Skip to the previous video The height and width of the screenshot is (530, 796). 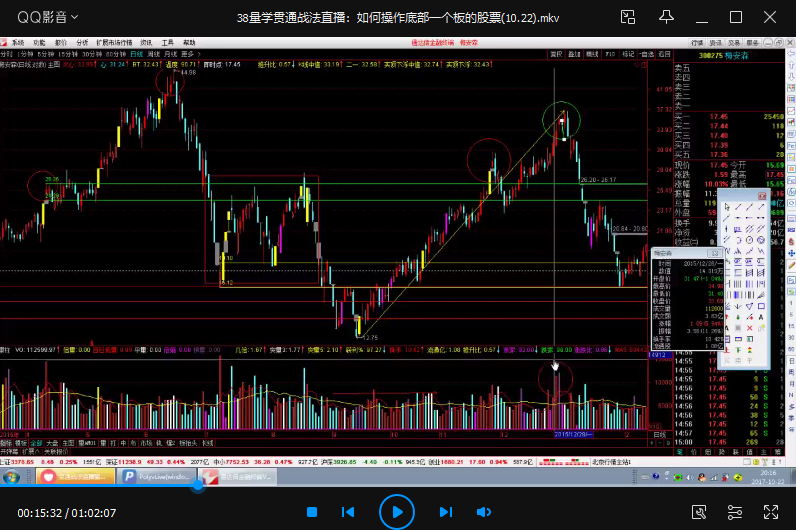point(348,512)
